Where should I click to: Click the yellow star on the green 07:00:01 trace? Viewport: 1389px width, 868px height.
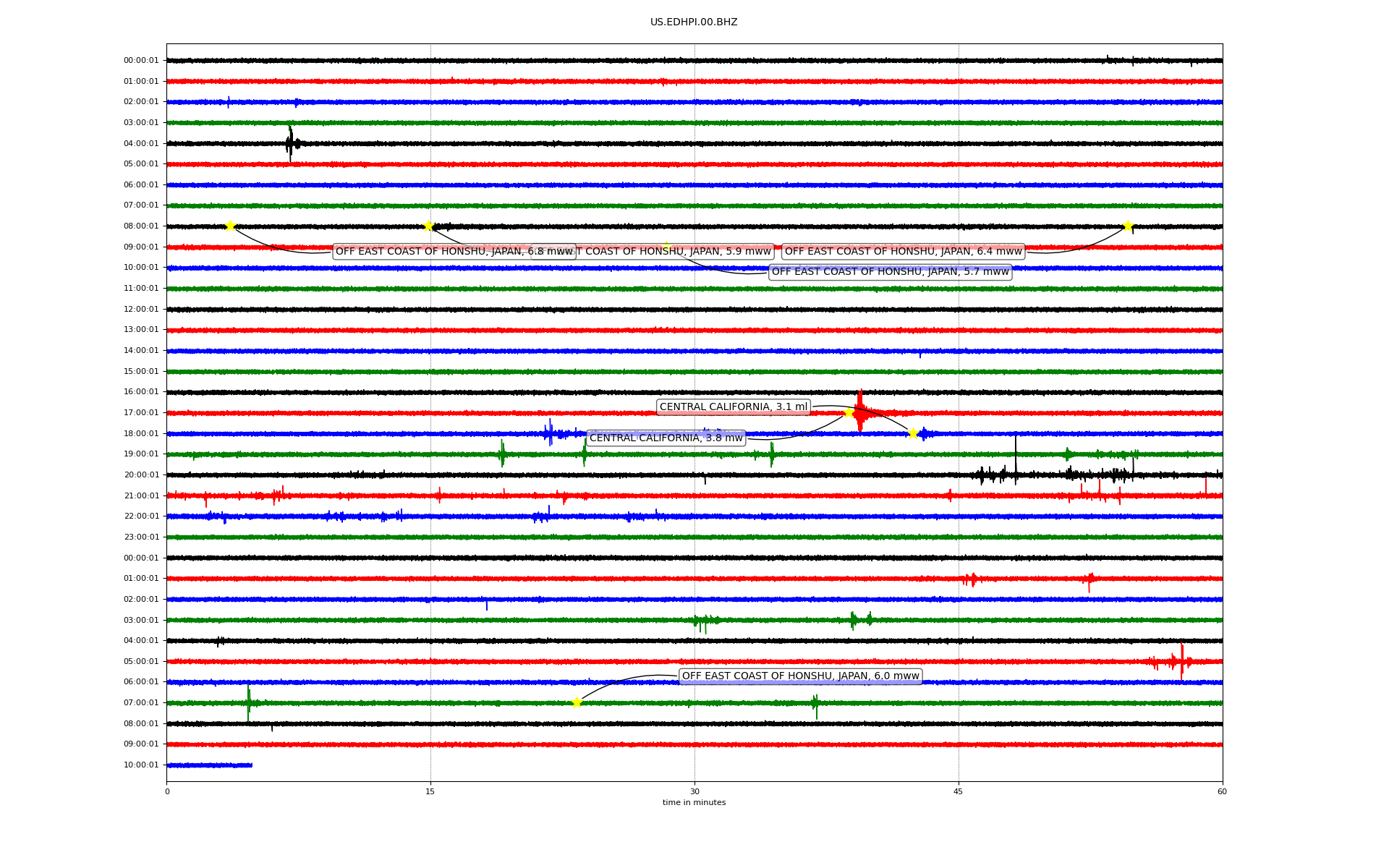[577, 702]
